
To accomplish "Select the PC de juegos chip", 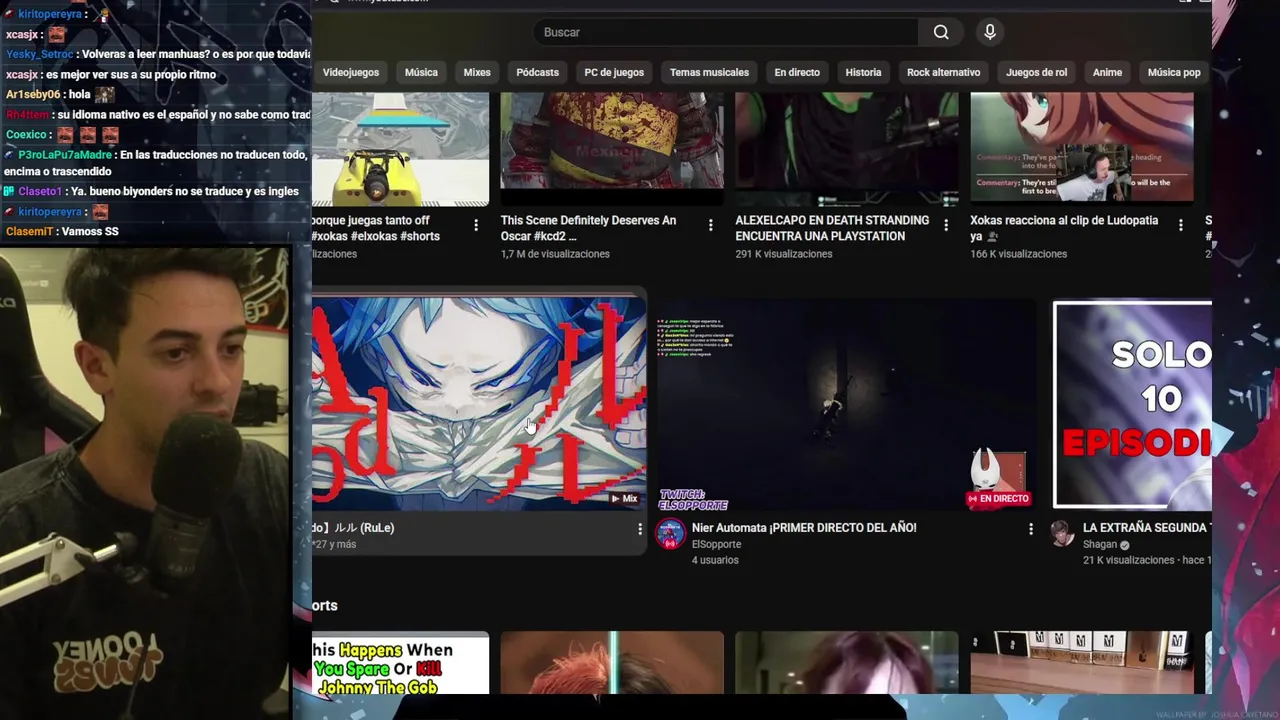I will (x=614, y=72).
